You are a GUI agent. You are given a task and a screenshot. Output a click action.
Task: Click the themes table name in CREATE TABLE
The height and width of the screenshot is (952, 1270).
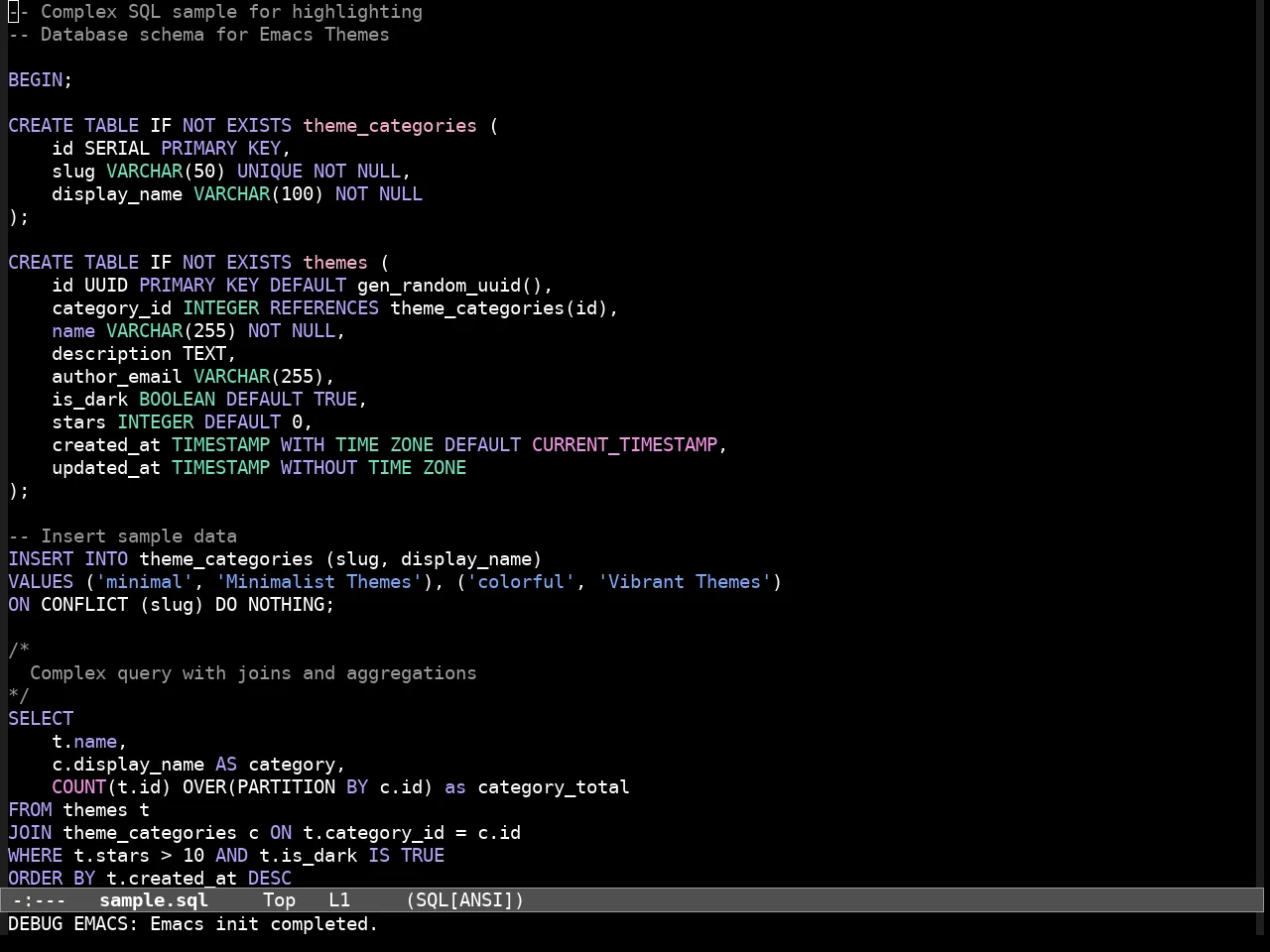[335, 263]
